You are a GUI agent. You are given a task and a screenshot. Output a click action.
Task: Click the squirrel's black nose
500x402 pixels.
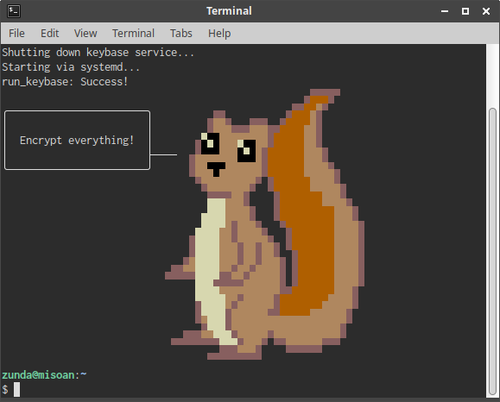click(216, 169)
